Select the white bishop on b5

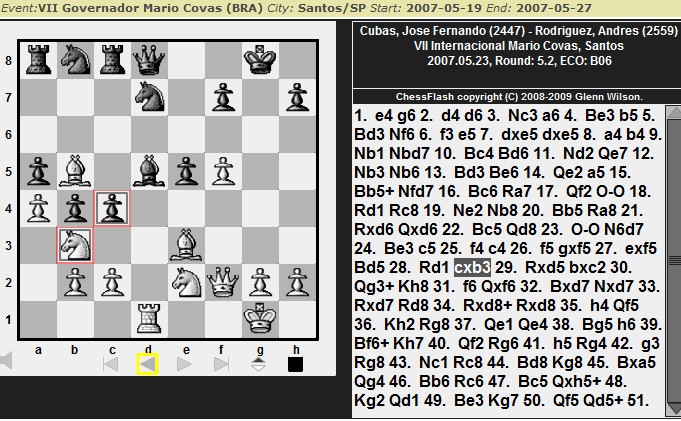(75, 172)
